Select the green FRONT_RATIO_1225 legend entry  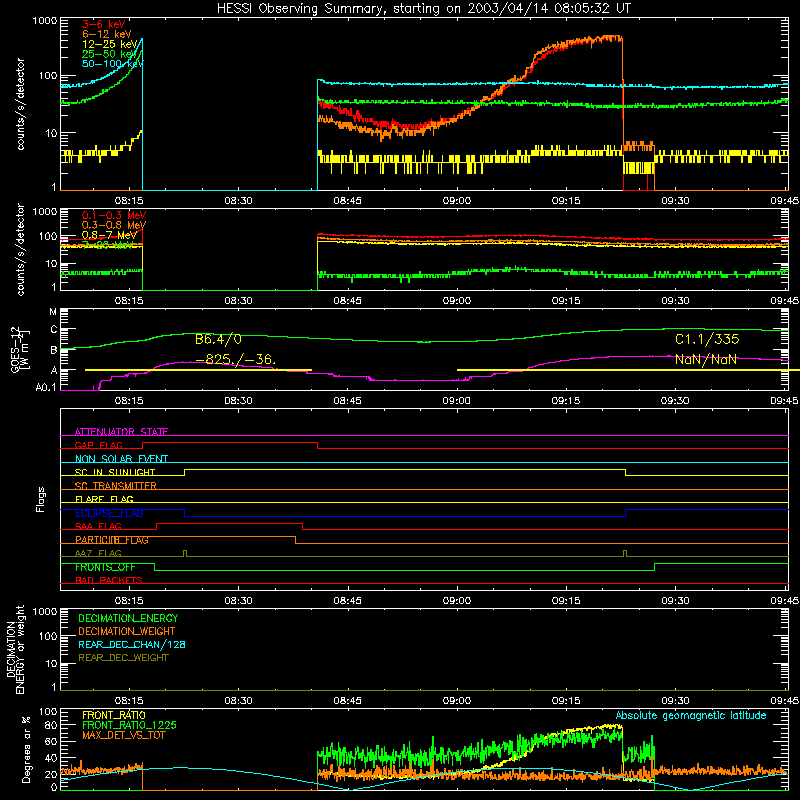click(130, 725)
